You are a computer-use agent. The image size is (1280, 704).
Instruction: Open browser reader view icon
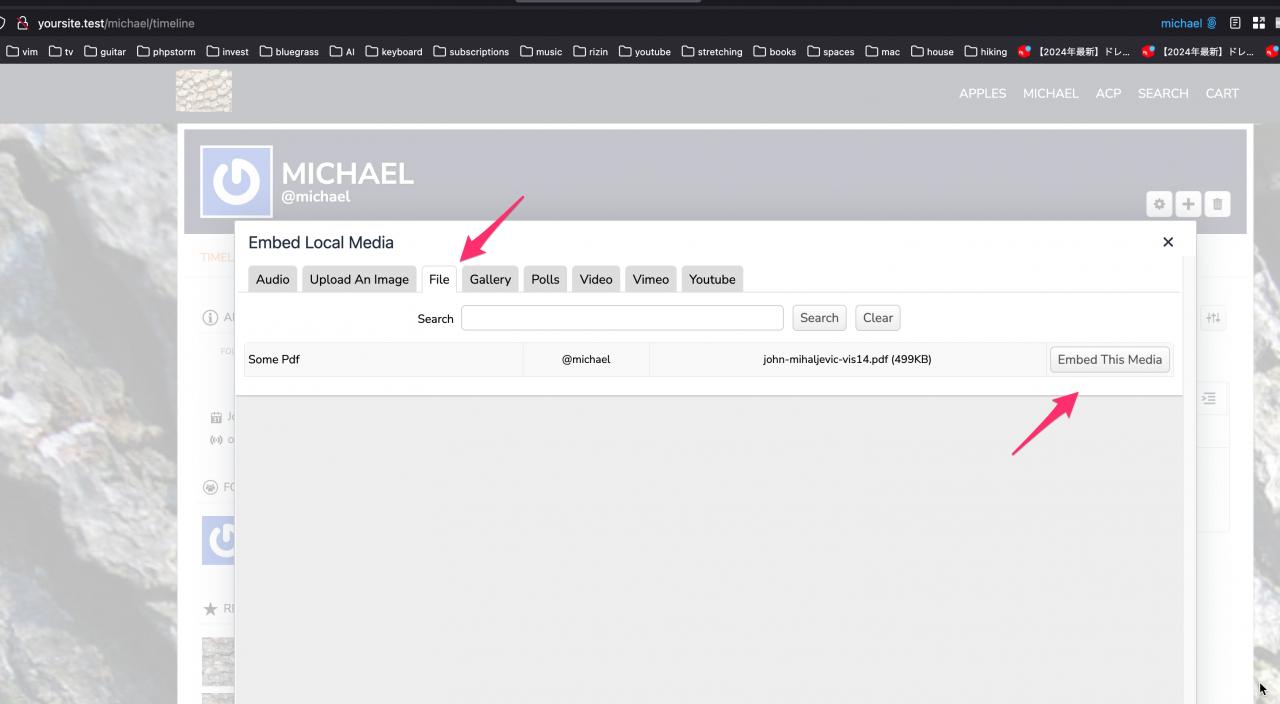1236,23
